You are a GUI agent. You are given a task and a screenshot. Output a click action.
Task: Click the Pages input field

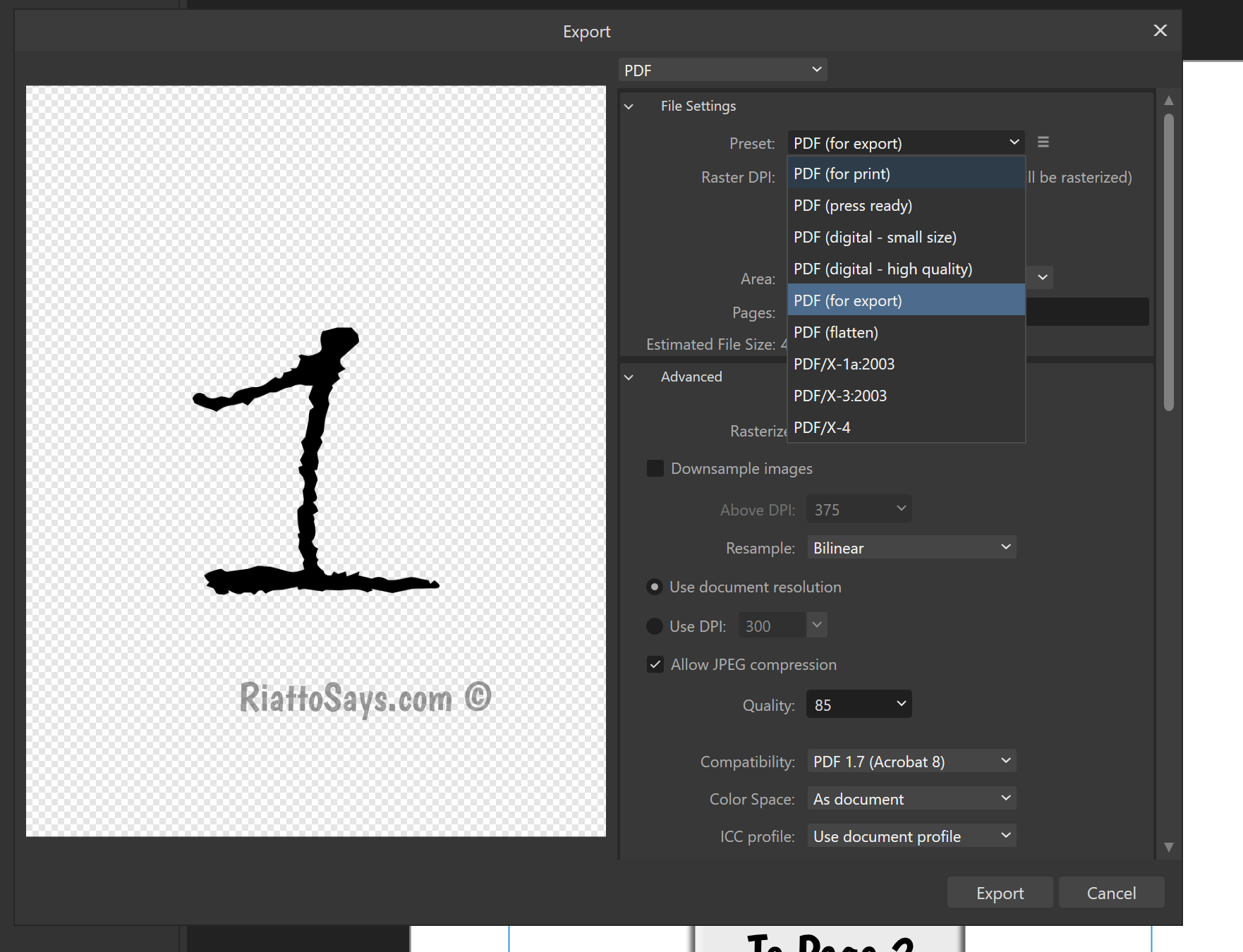click(1087, 312)
